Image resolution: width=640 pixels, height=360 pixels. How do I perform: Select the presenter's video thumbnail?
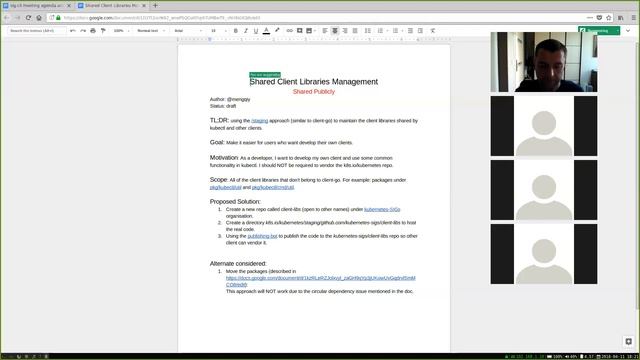pyautogui.click(x=544, y=62)
